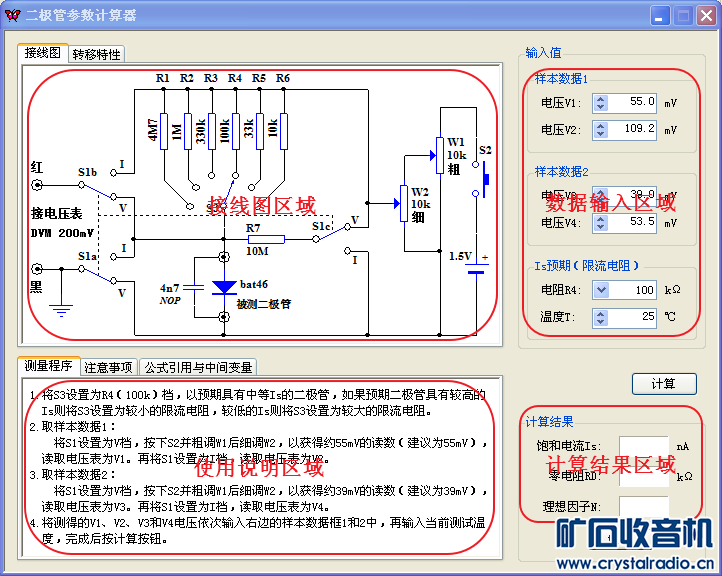Viewport: 722px width, 576px height.
Task: Increase 电压V1 with the up spinner arrow
Action: point(600,99)
